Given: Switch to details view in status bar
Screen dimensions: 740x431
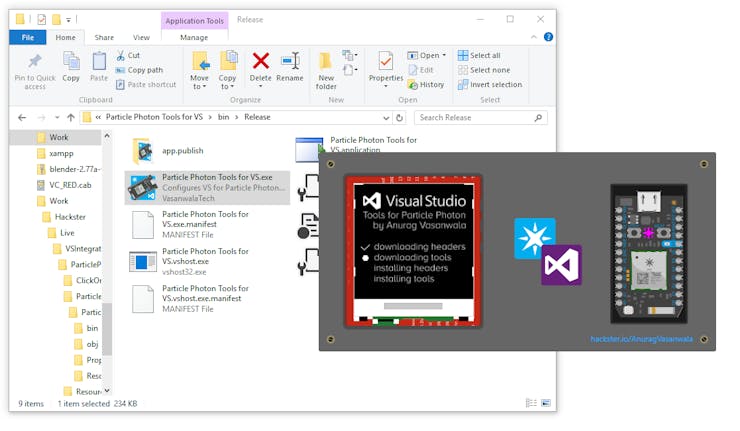Looking at the screenshot, I should tap(531, 403).
